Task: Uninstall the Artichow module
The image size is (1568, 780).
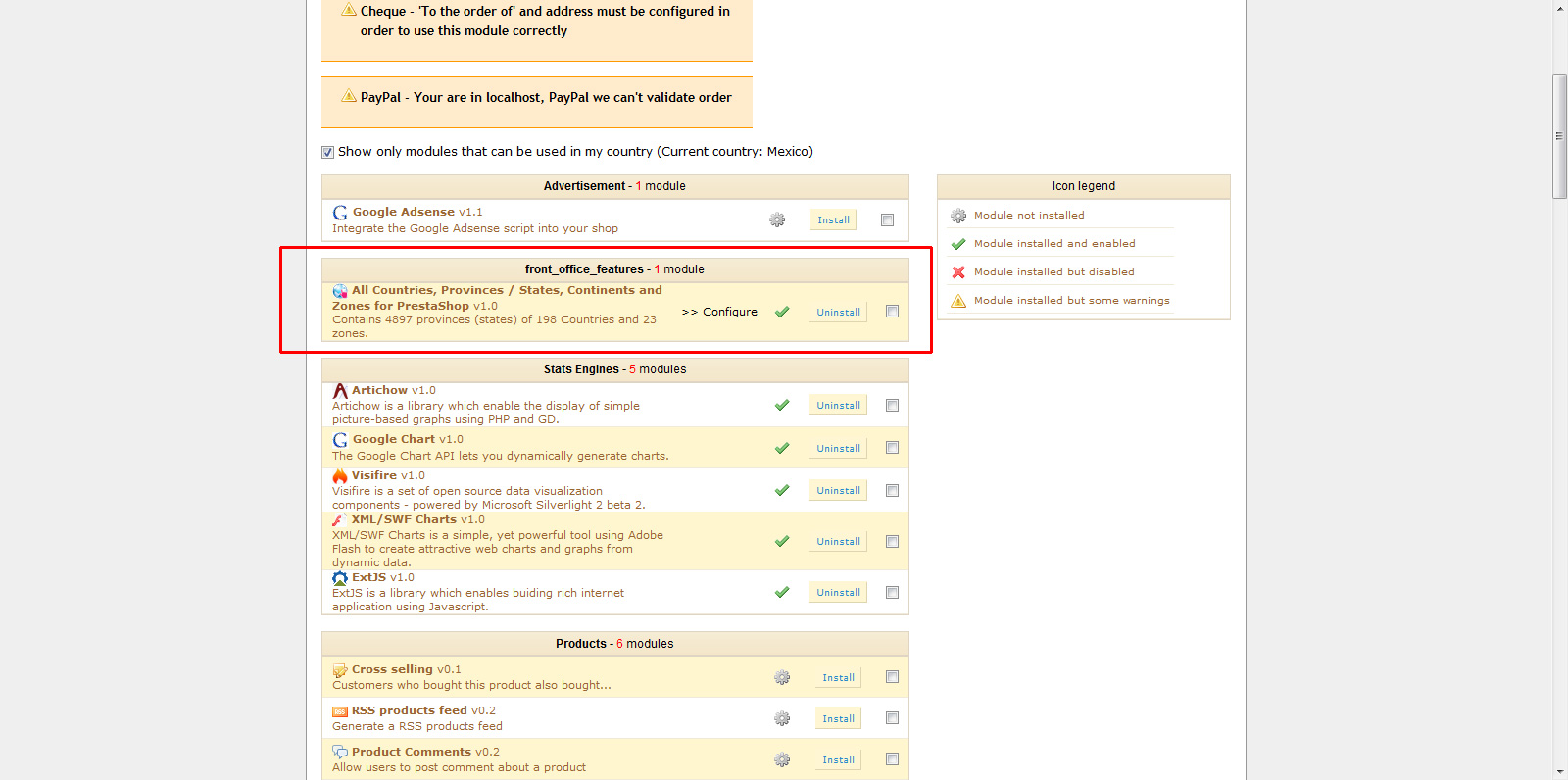Action: pos(838,405)
